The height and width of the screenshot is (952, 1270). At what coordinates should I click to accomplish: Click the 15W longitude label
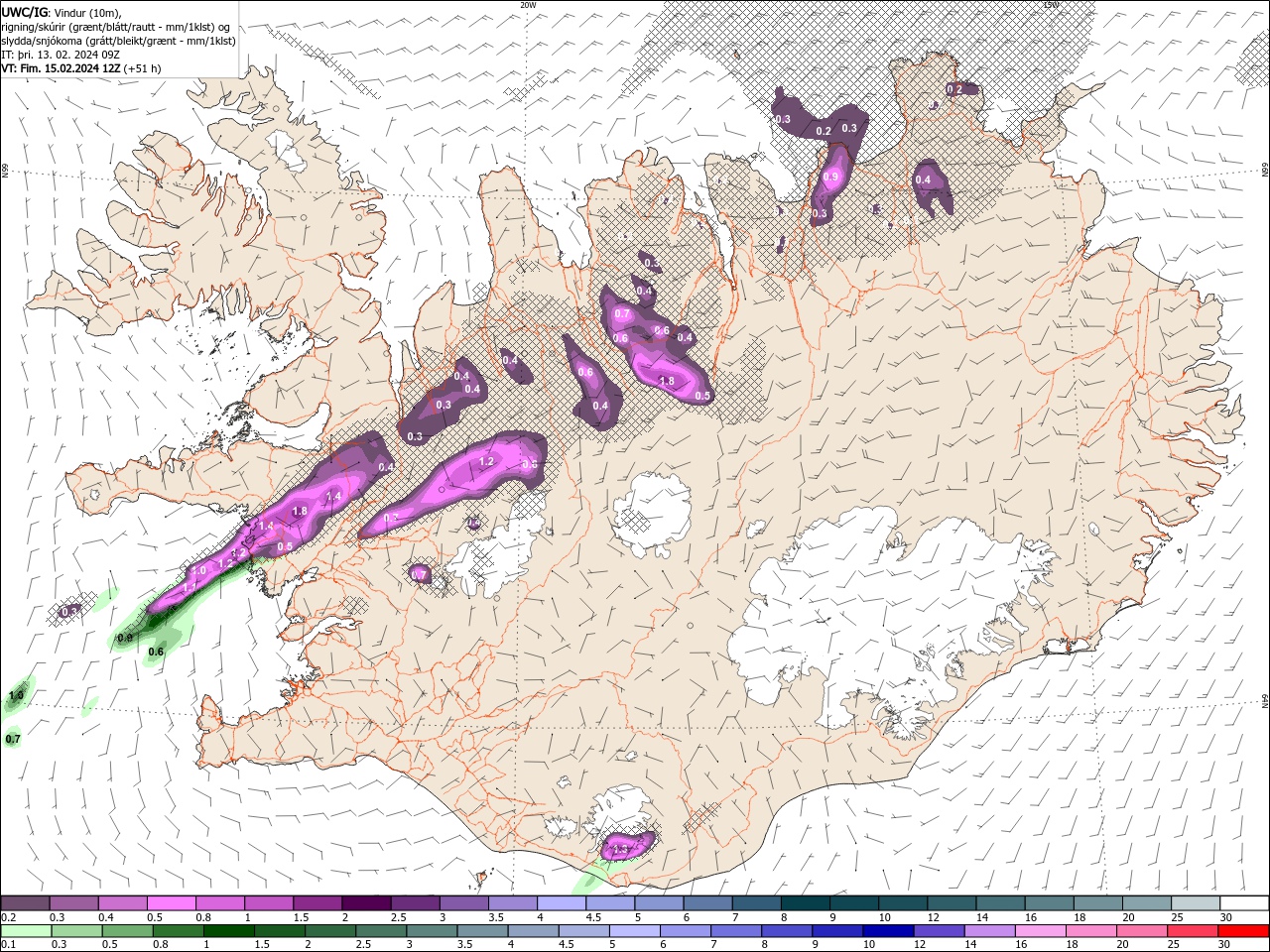(1051, 5)
